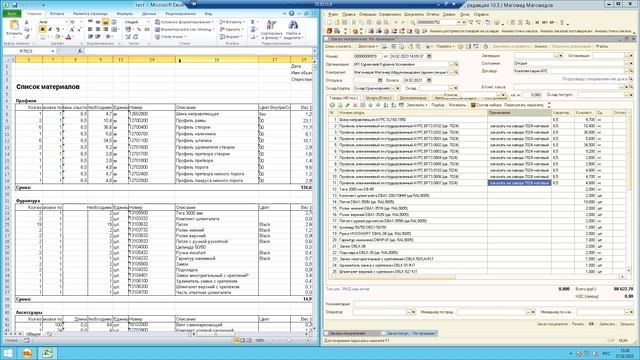Click 'Анализ доступности товаров на складе' in 1C toolbar

pyautogui.click(x=464, y=31)
